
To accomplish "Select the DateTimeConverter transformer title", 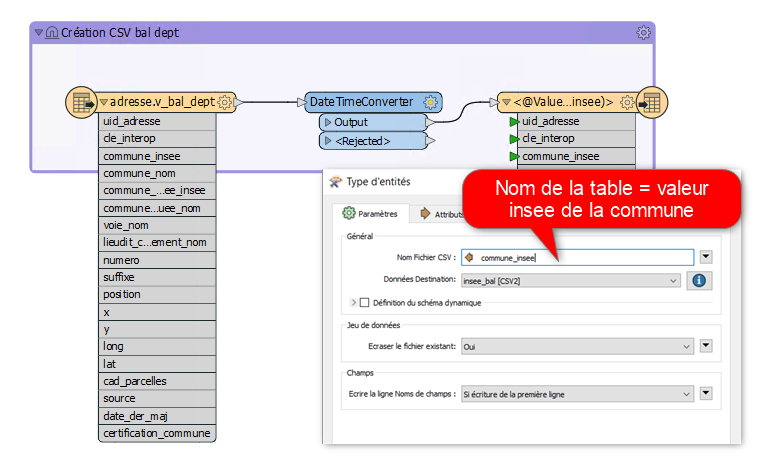I will [362, 102].
